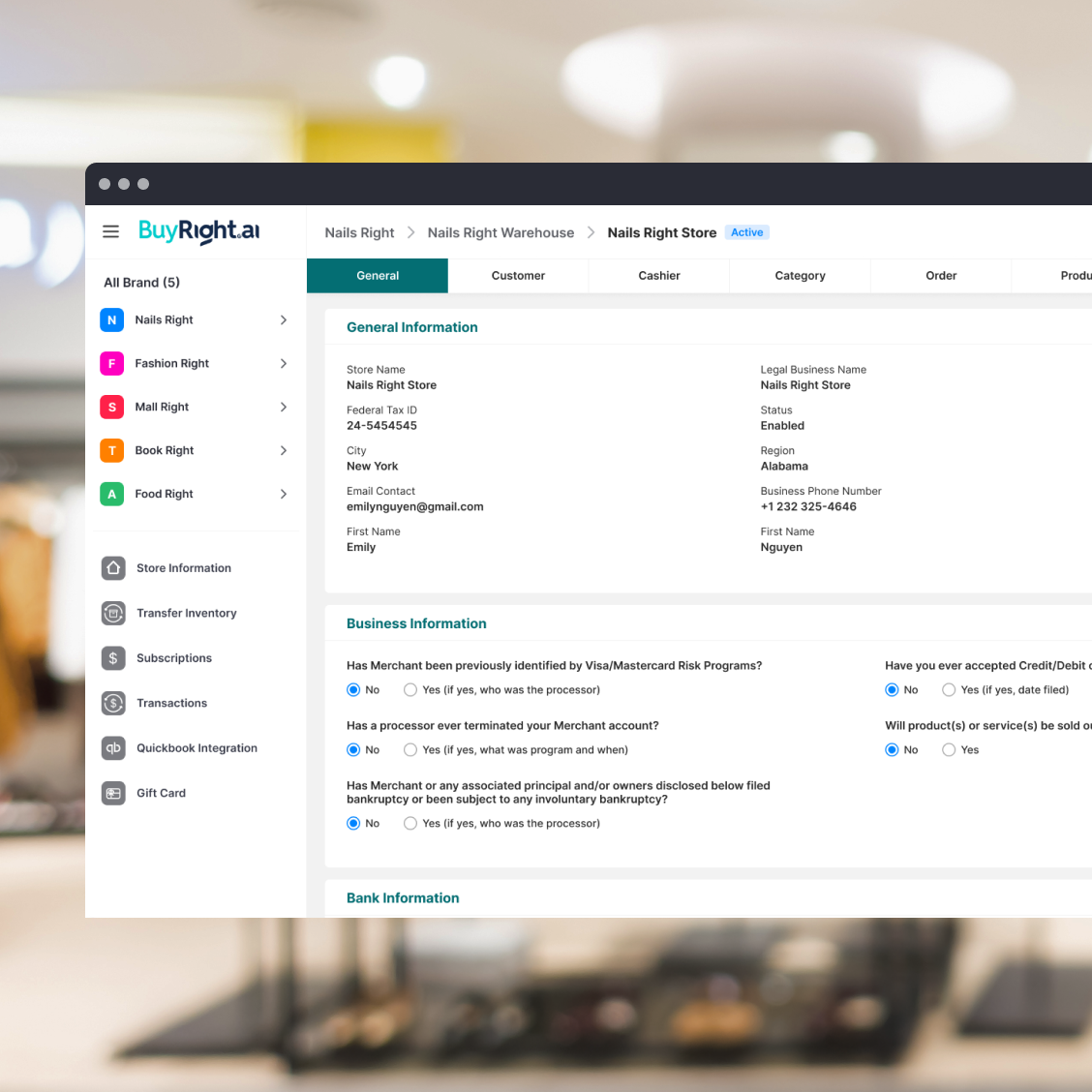Click the Gift Card icon
Viewport: 1092px width, 1092px height.
113,793
